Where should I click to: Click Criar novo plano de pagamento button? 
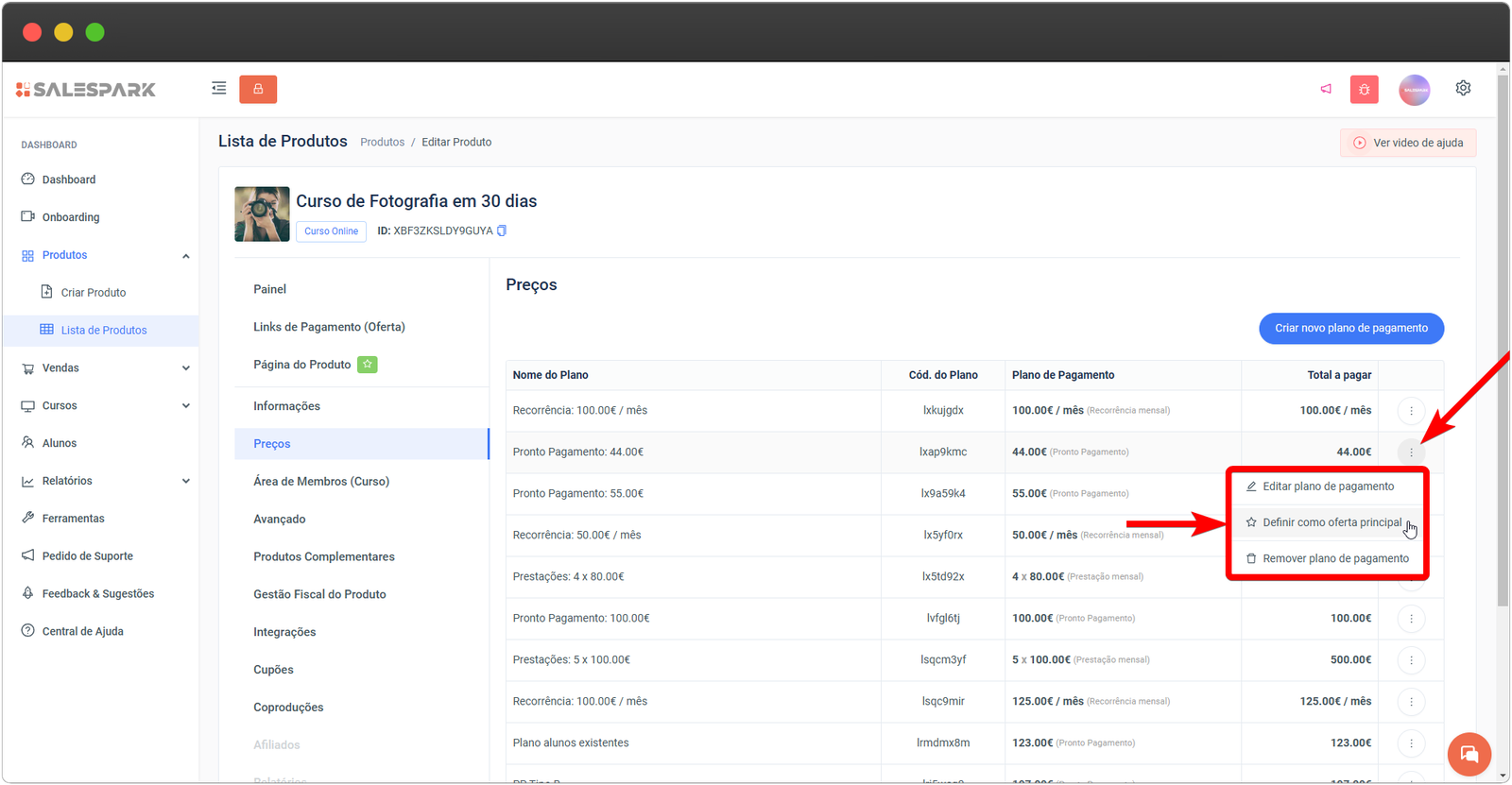(1350, 328)
